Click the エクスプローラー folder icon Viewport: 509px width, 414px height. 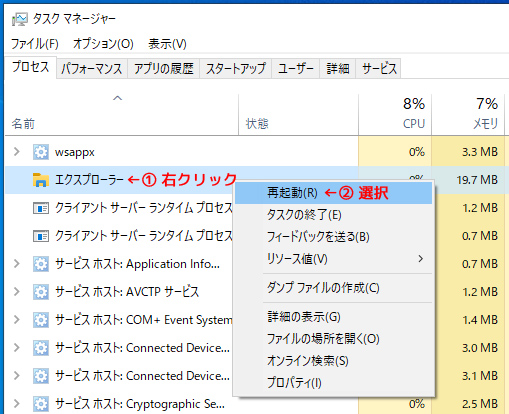[41, 180]
